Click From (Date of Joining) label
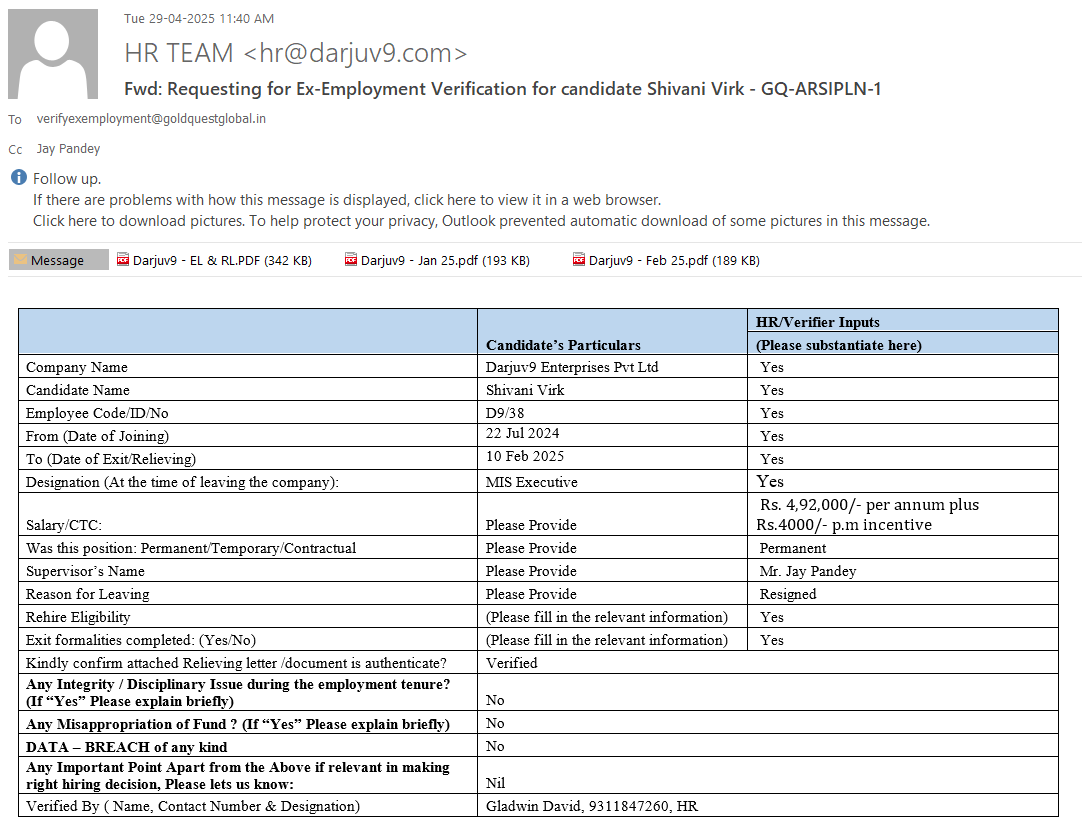 click(97, 436)
